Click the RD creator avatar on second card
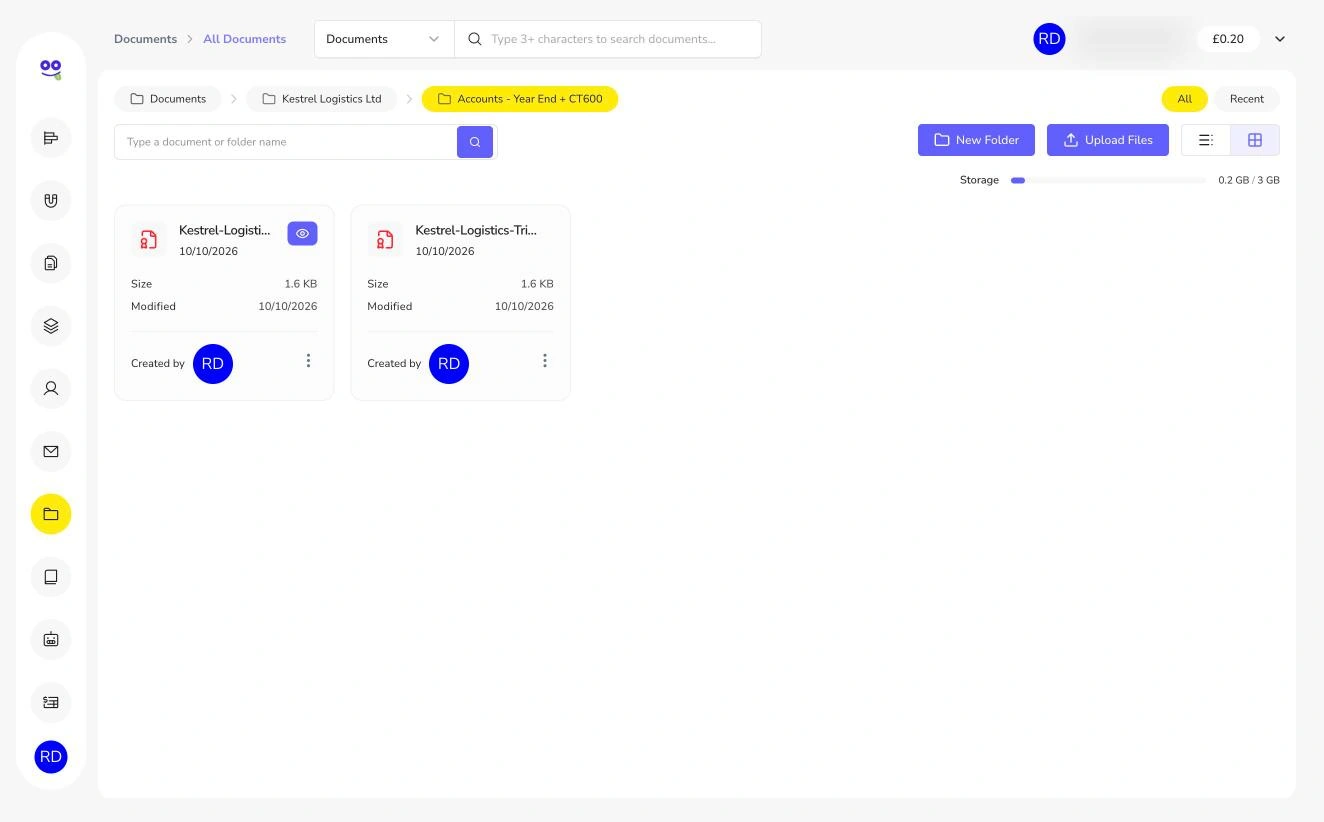Screen dimensions: 1324x822 tap(449, 364)
